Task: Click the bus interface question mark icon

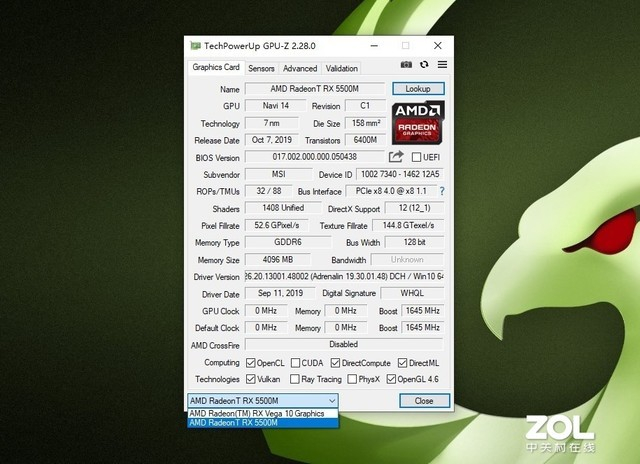Action: pos(441,191)
